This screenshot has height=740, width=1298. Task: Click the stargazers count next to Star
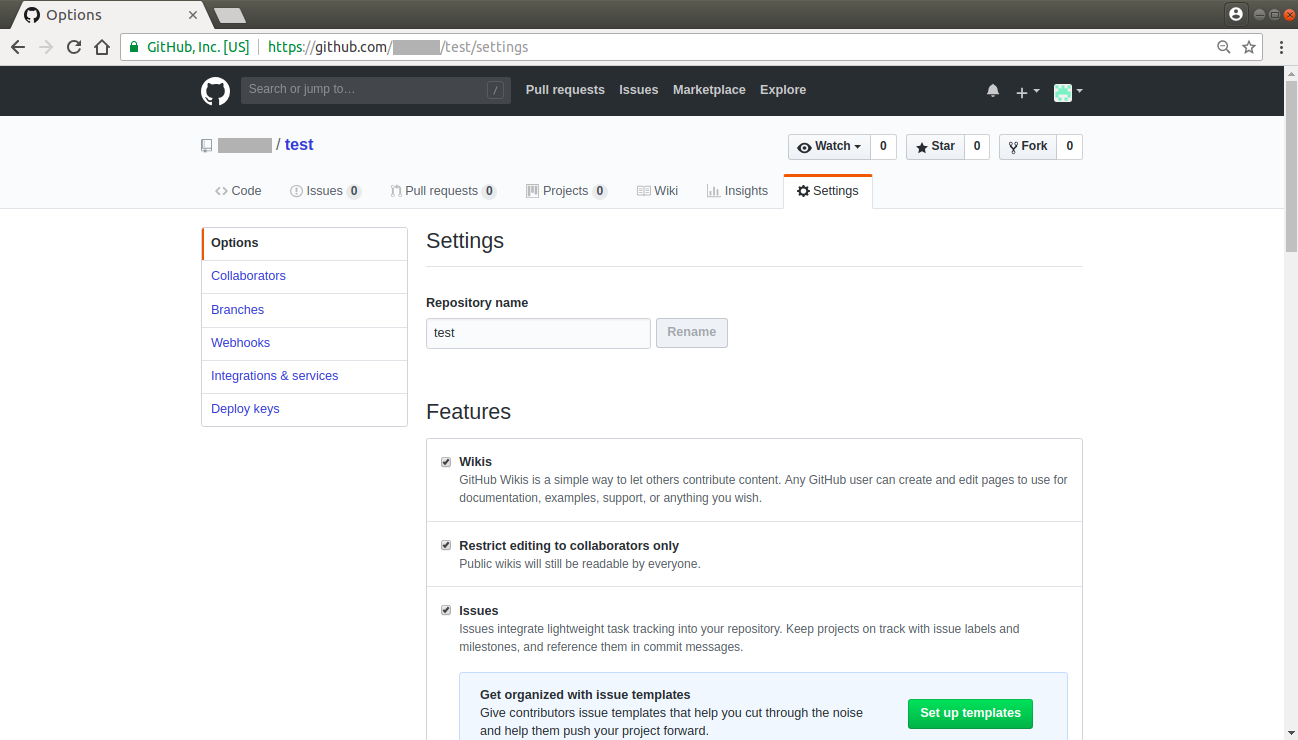coord(976,147)
